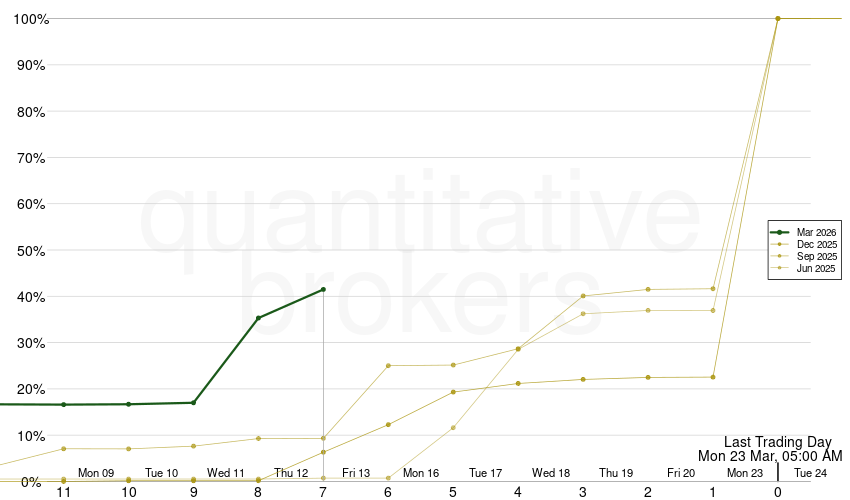Select Mar 2026 data point at day 7

(323, 290)
